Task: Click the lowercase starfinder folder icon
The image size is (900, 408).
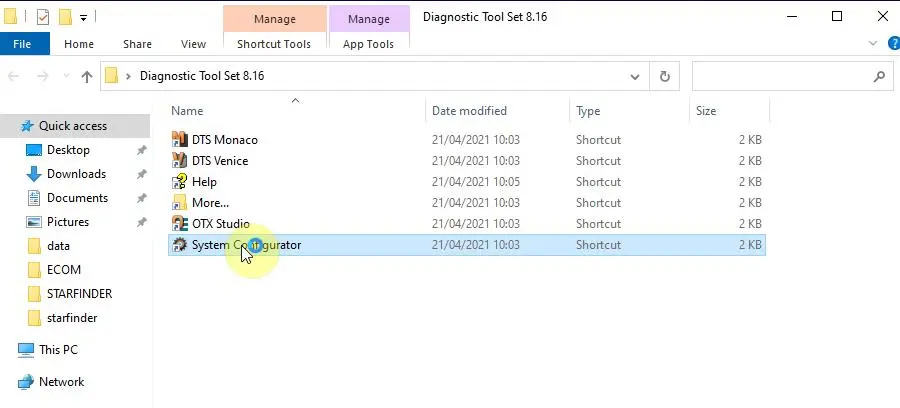Action: pyautogui.click(x=34, y=318)
